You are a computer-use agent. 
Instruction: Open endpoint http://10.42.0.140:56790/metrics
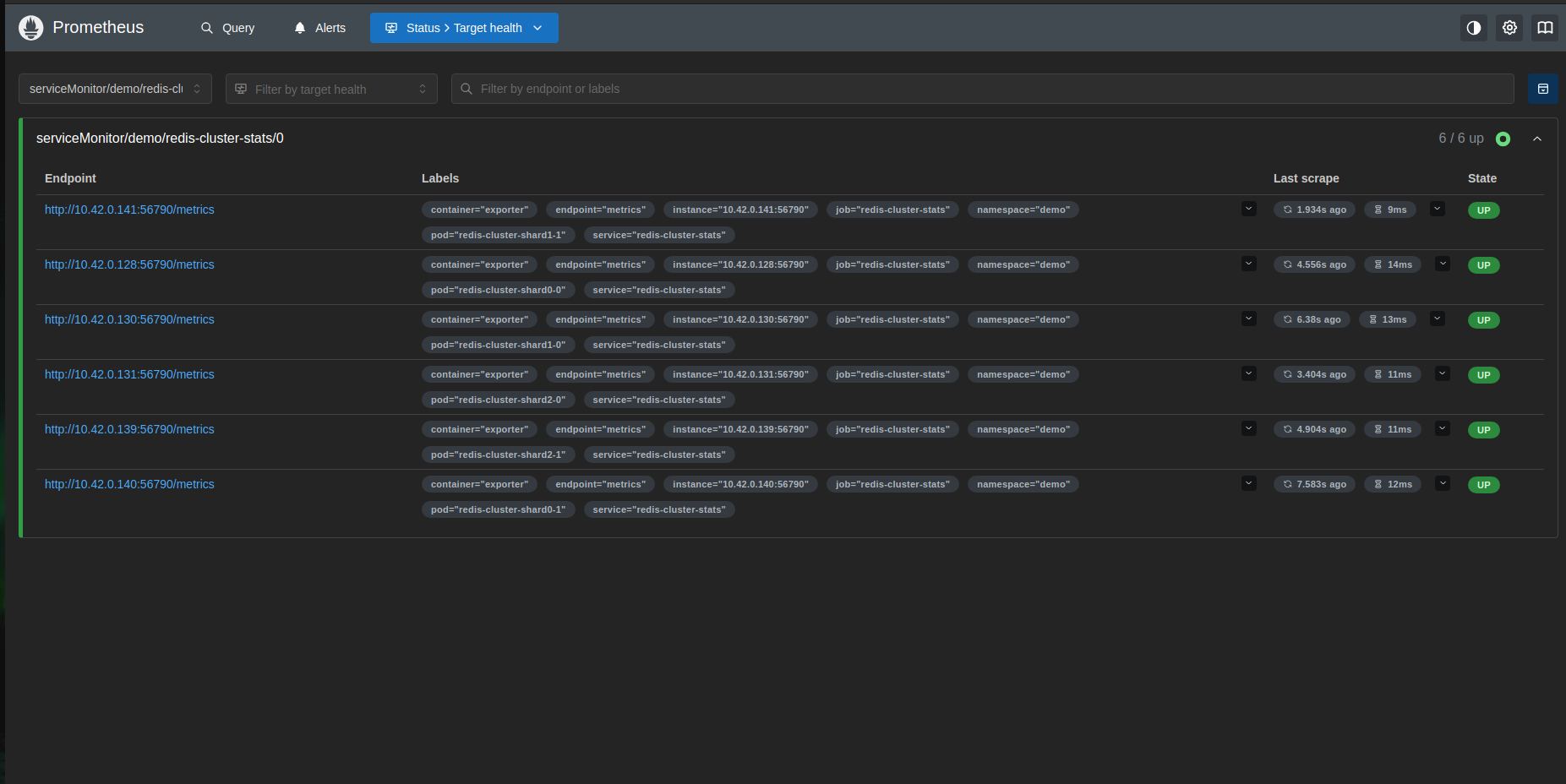(x=129, y=484)
